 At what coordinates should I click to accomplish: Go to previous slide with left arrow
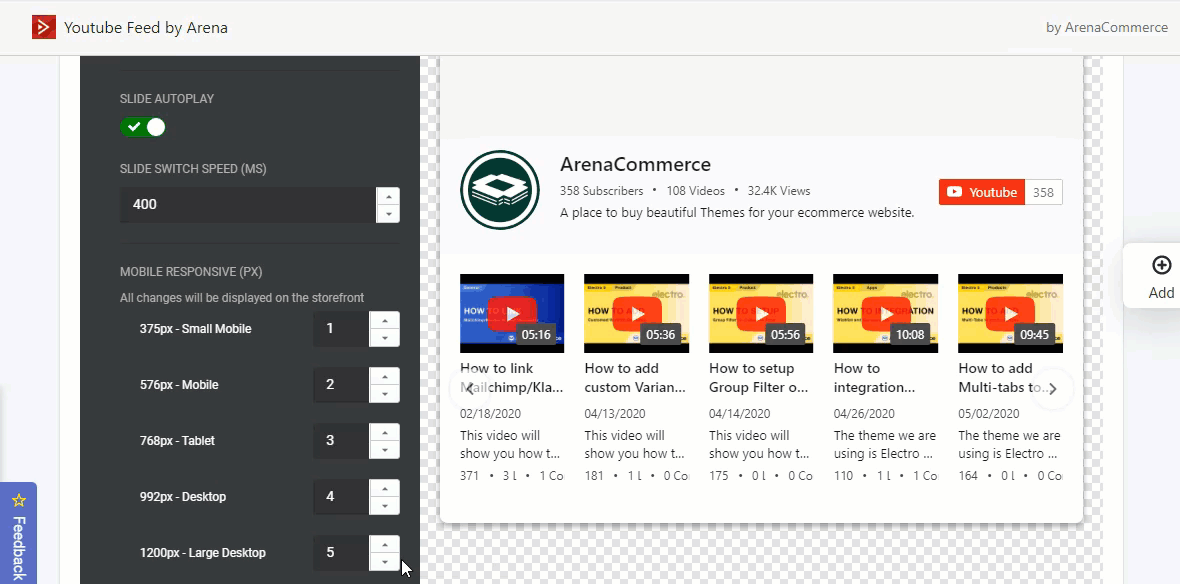point(470,388)
